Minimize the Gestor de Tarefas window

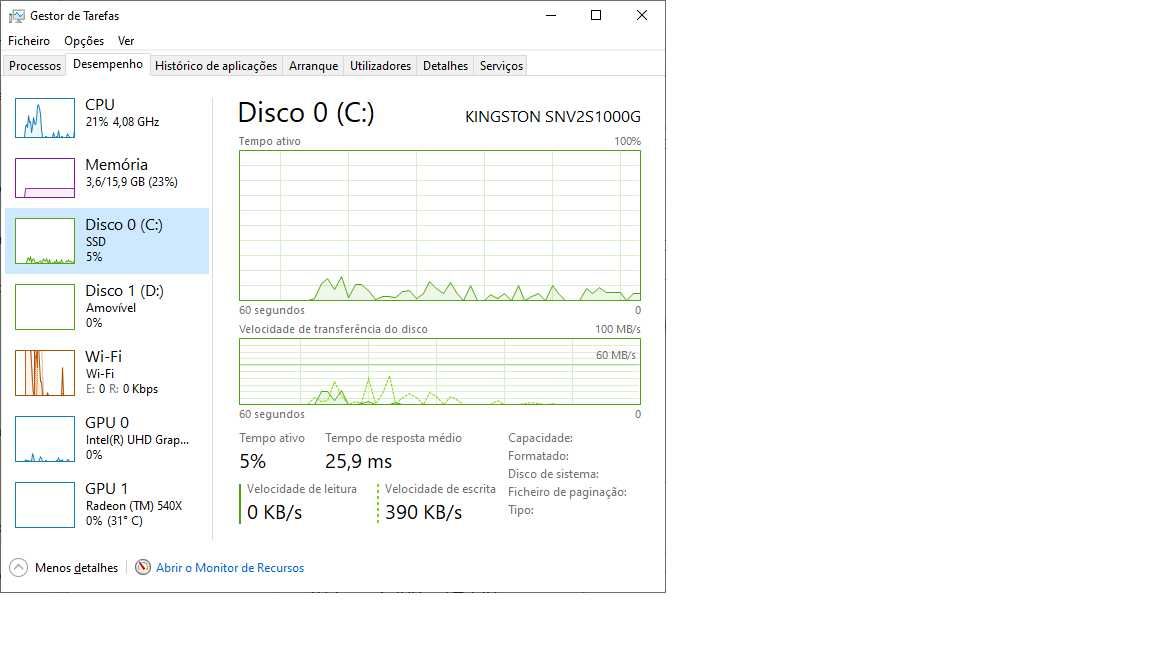pos(551,15)
